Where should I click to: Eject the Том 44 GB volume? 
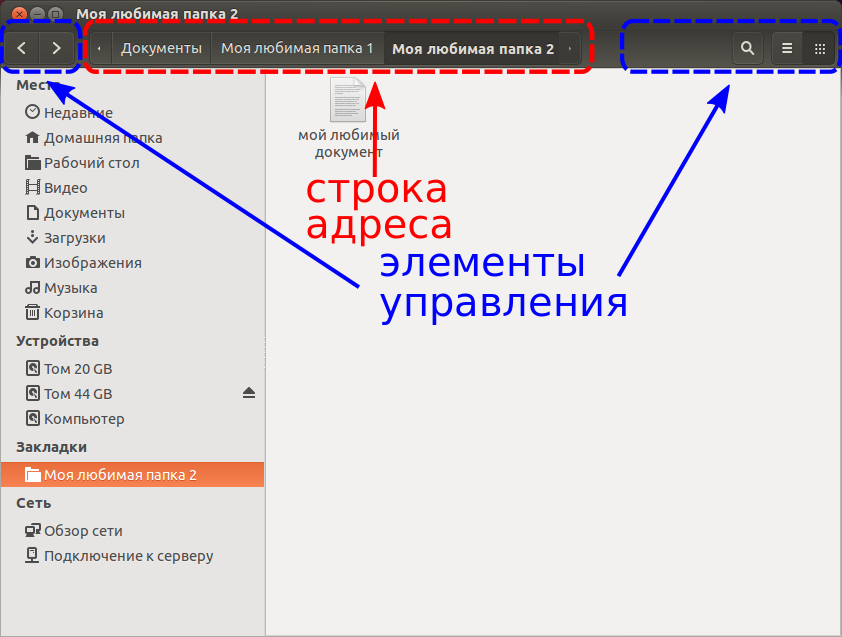[x=249, y=394]
